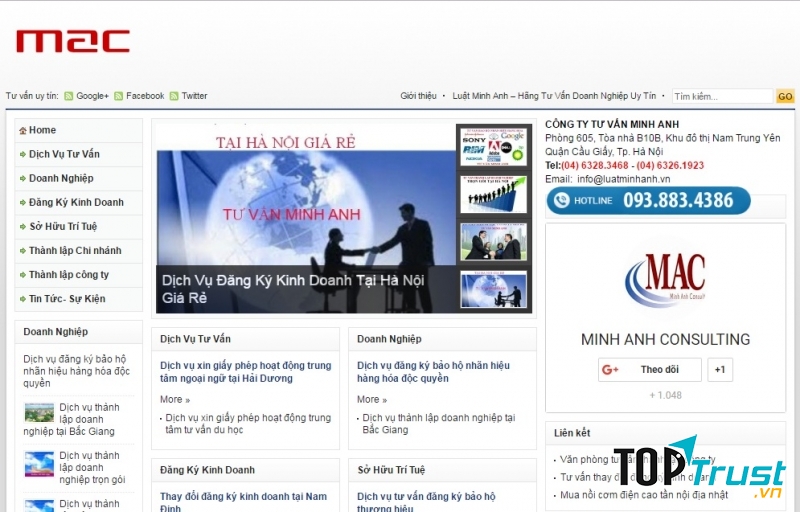Open article giấy phép trung tâm ngoại ngữ Hải Dương
The width and height of the screenshot is (800, 512).
[x=245, y=372]
